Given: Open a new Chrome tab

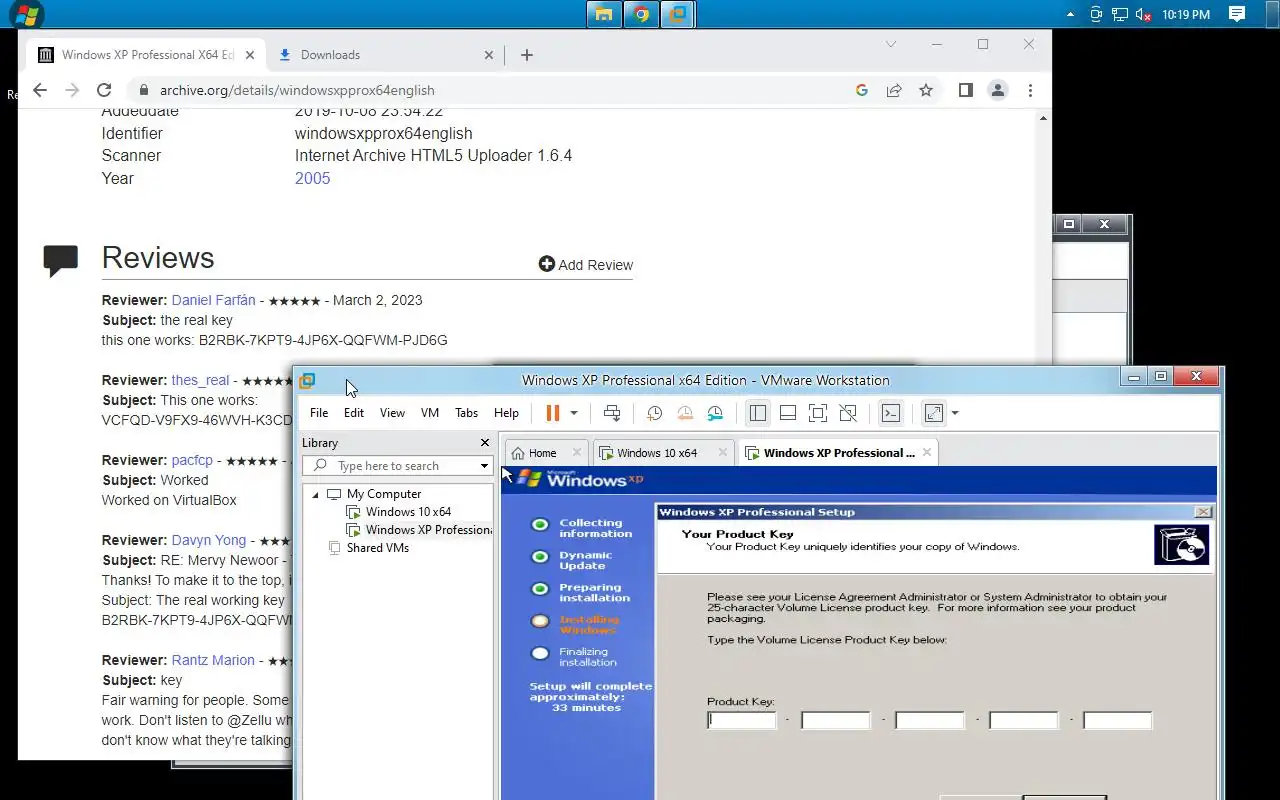Looking at the screenshot, I should (527, 55).
